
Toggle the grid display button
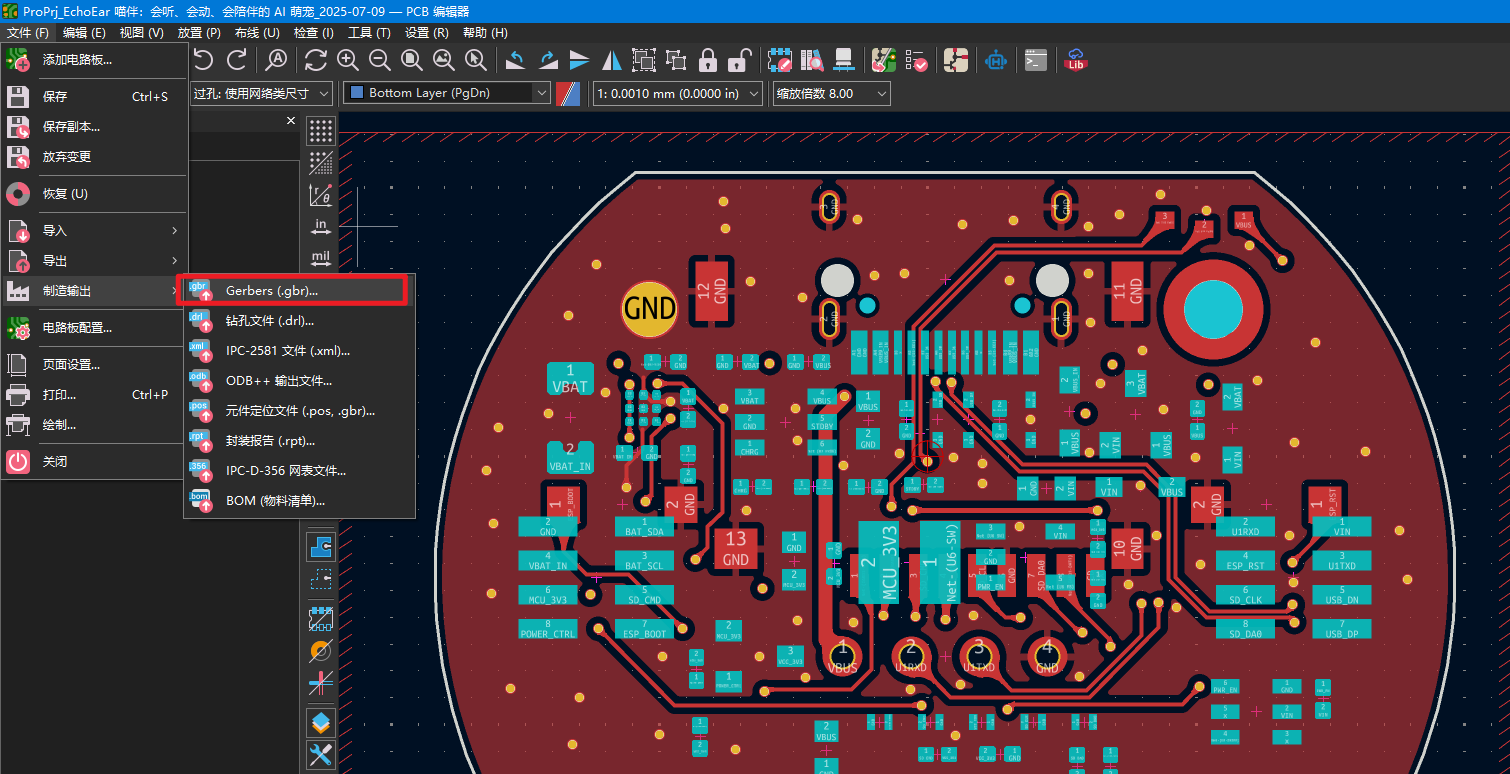point(321,131)
